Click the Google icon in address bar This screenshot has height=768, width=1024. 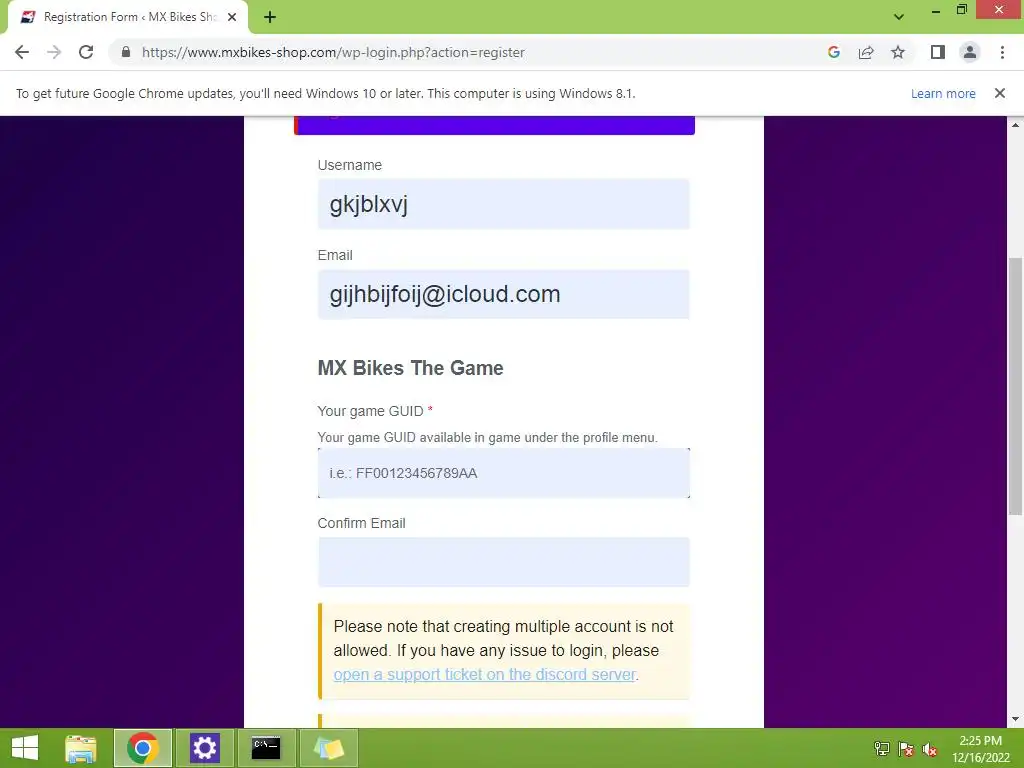pyautogui.click(x=833, y=52)
